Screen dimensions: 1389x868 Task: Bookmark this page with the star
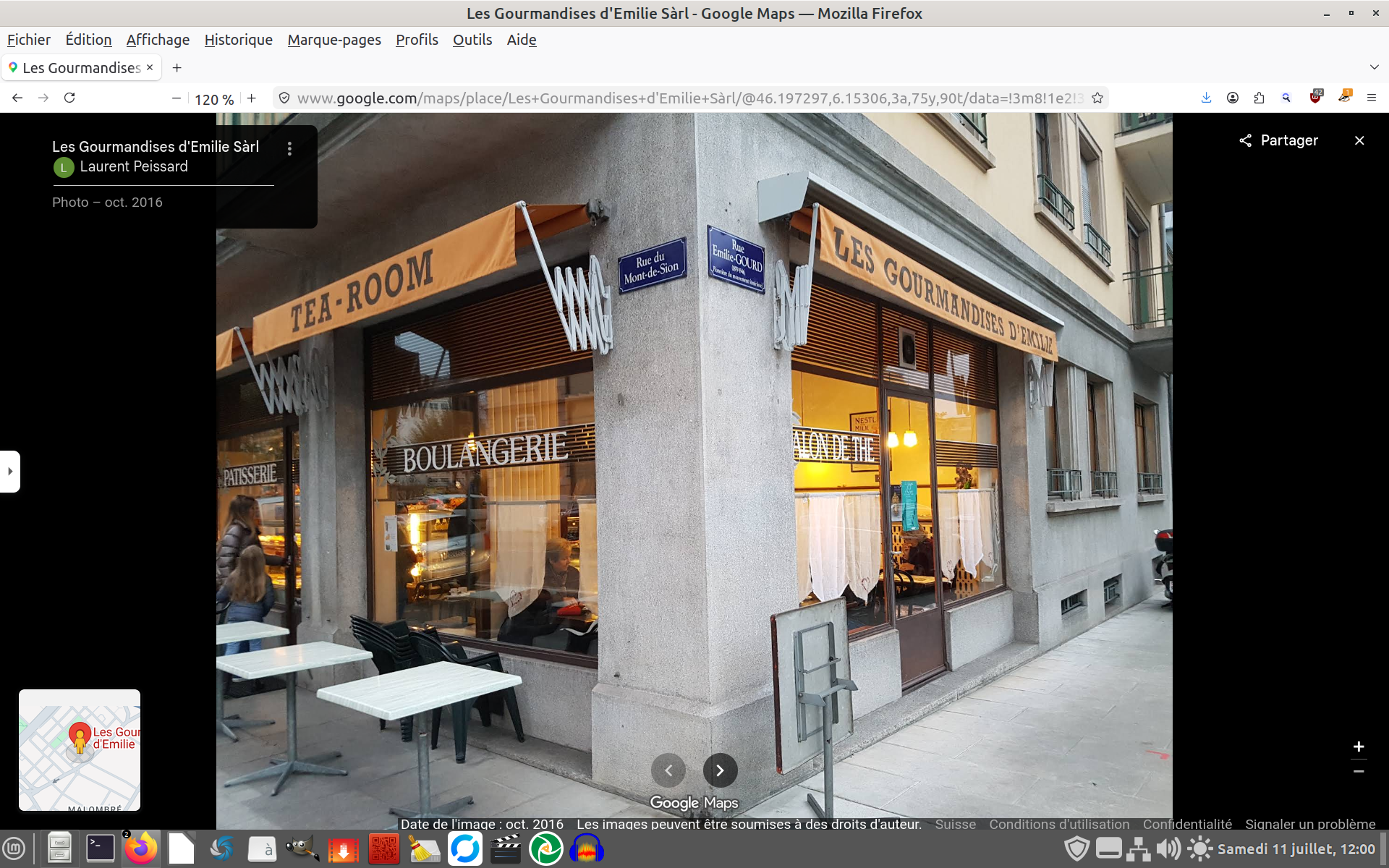click(x=1097, y=98)
